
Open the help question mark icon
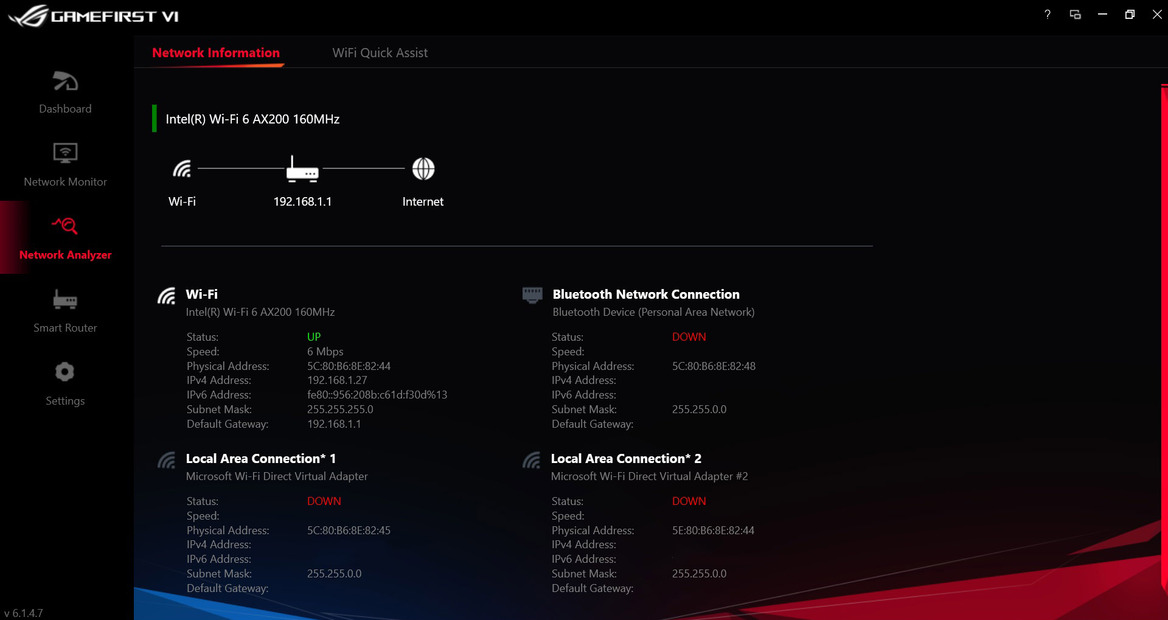click(x=1047, y=14)
